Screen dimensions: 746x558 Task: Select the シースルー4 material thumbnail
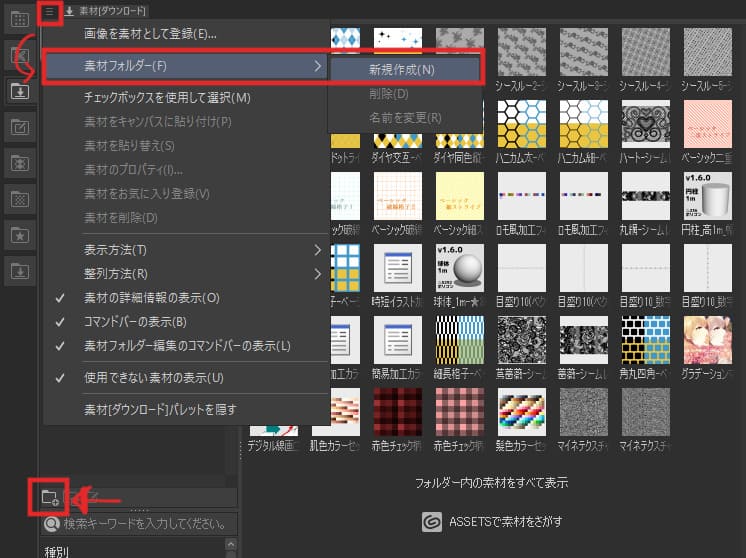(x=646, y=52)
